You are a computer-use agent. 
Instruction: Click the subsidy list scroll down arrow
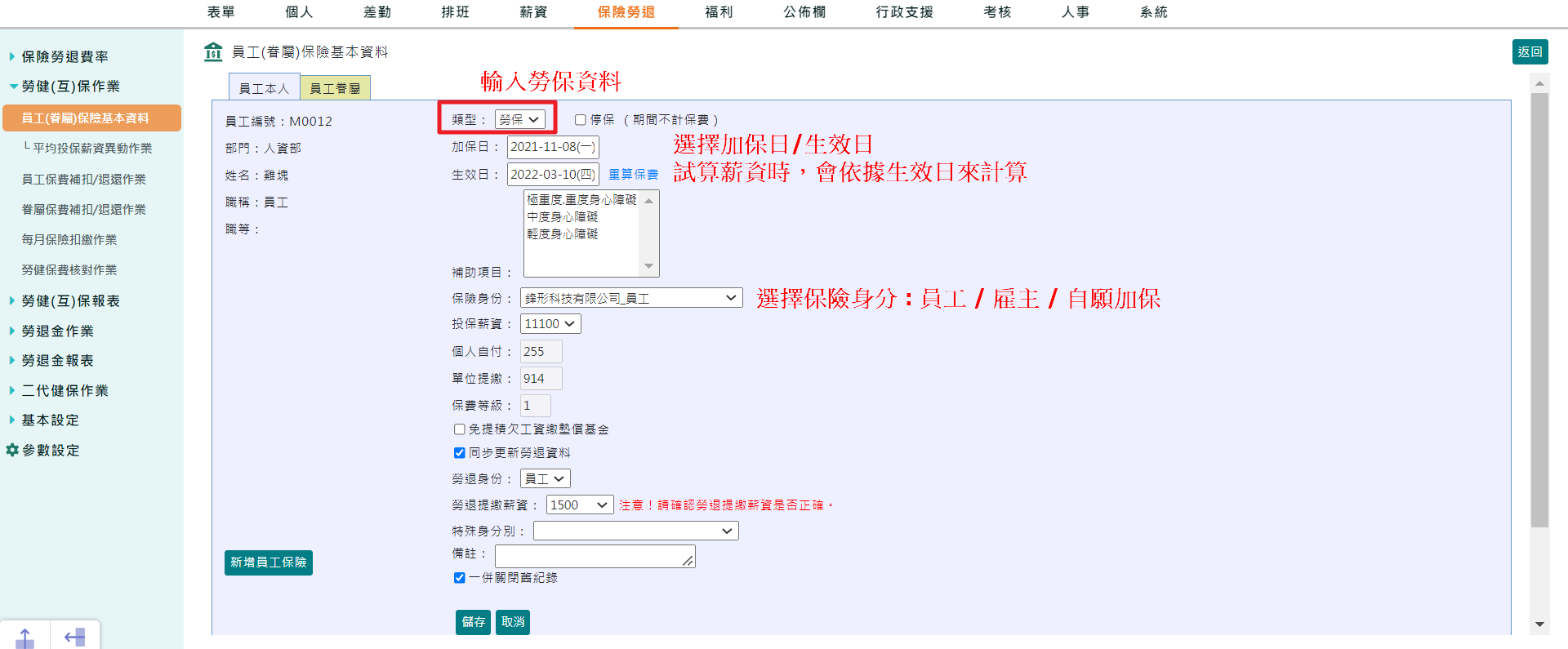(649, 266)
